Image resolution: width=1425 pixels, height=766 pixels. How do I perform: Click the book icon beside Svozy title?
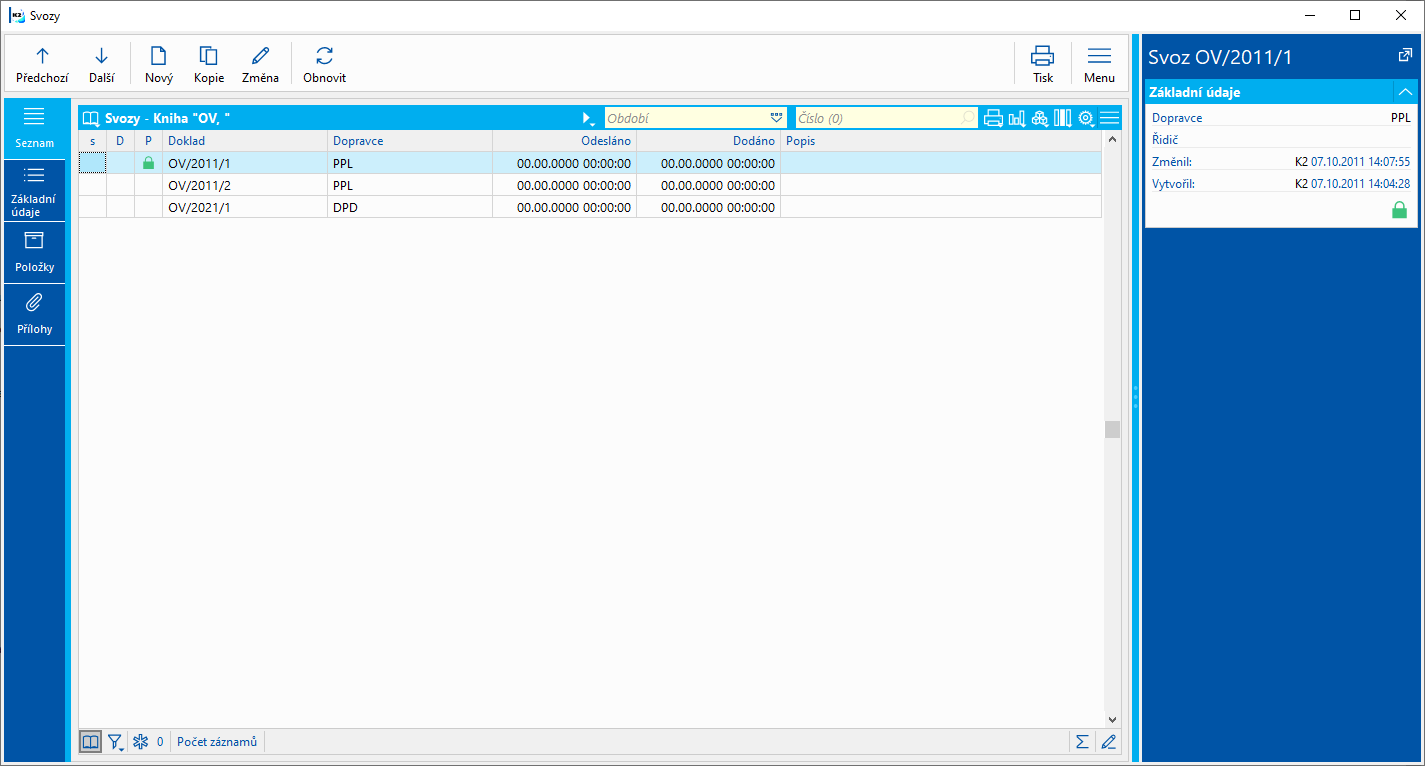pyautogui.click(x=91, y=118)
